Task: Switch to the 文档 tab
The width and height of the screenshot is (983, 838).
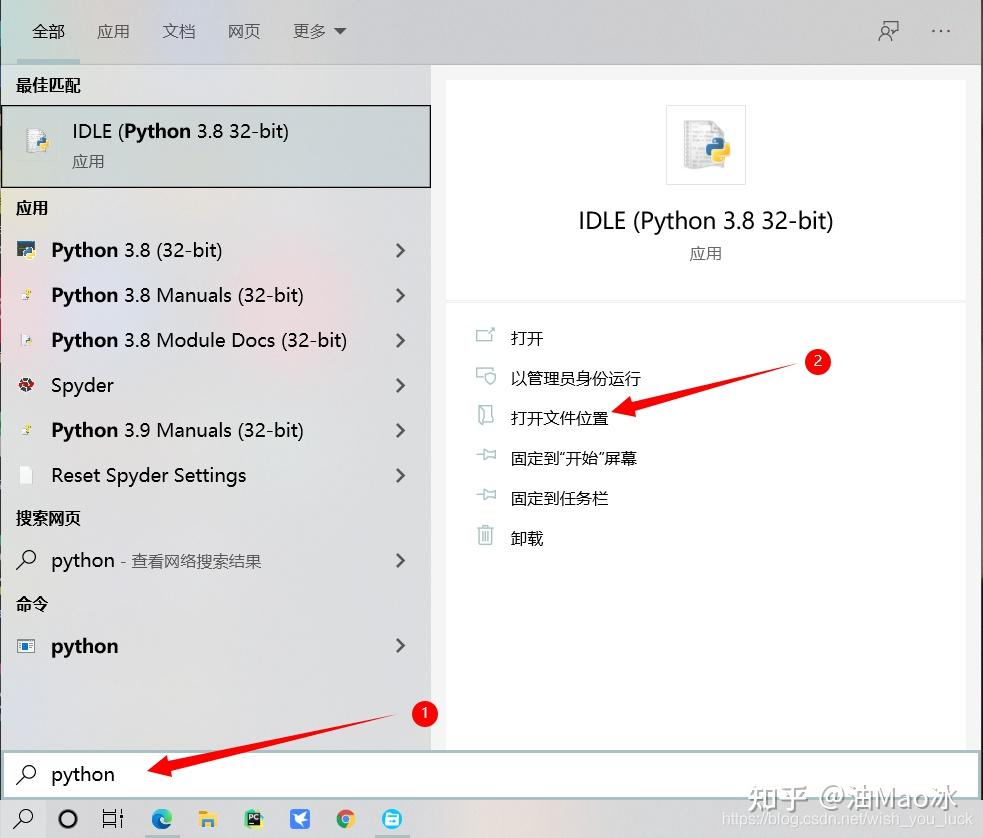Action: 179,31
